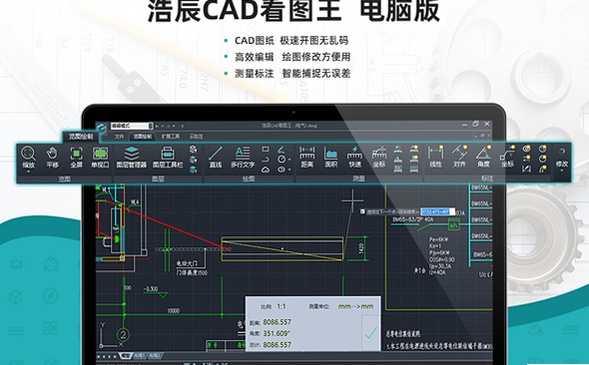Choose the 直线 line drawing tool
This screenshot has width=589, height=365.
pyautogui.click(x=215, y=157)
